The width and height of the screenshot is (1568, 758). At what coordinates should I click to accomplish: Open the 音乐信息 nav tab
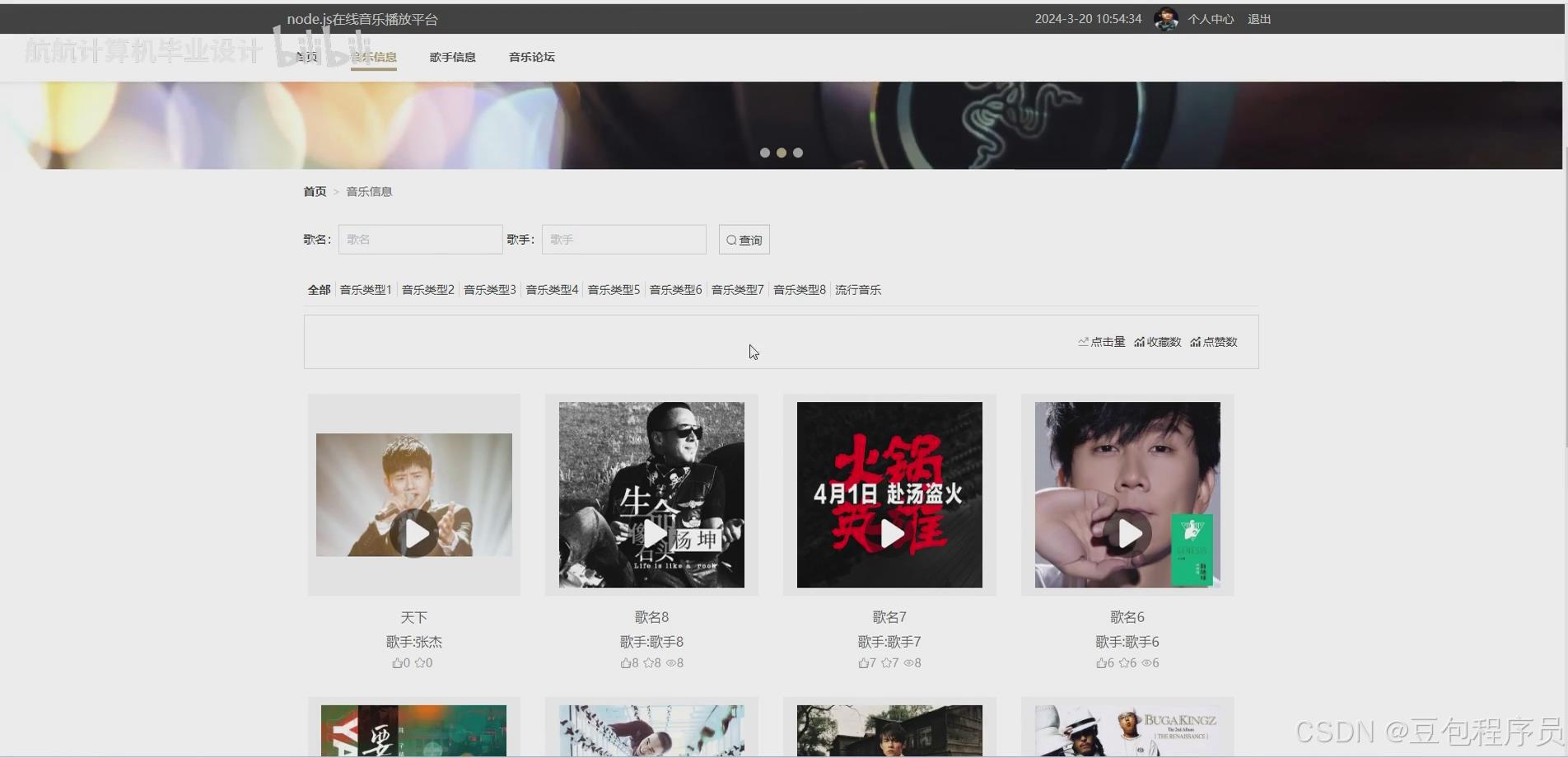(x=374, y=57)
